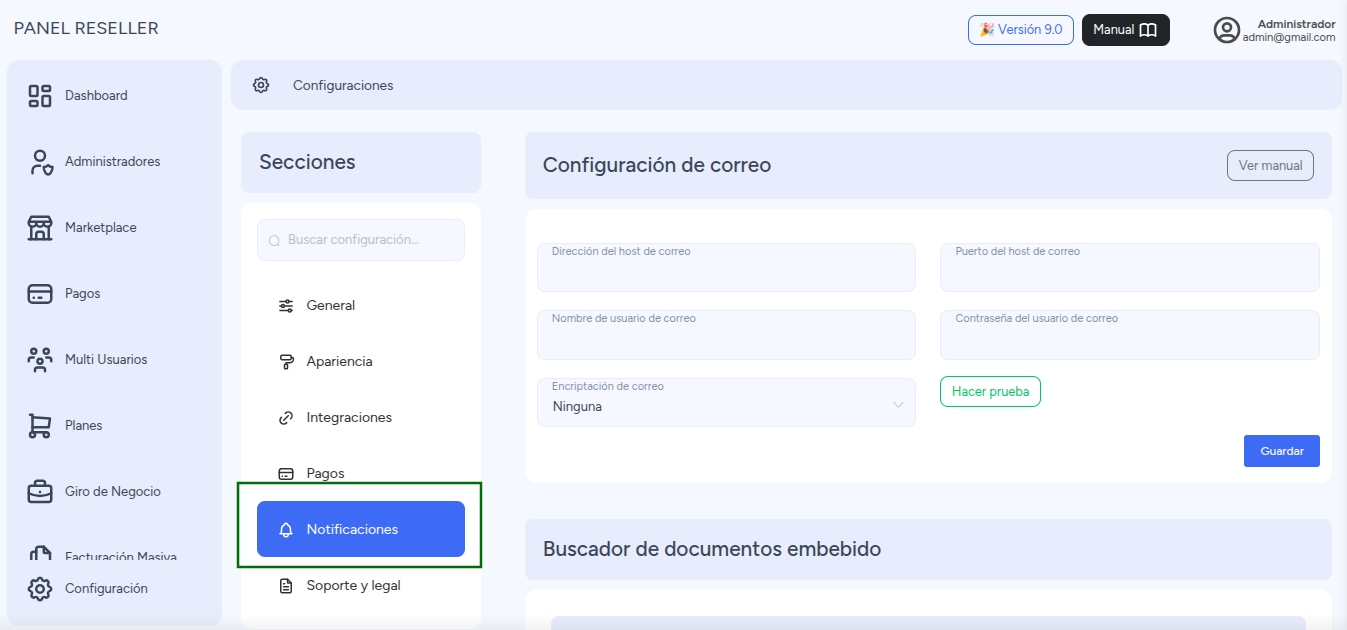Select the Soporte y legal section
The image size is (1347, 630).
point(361,586)
